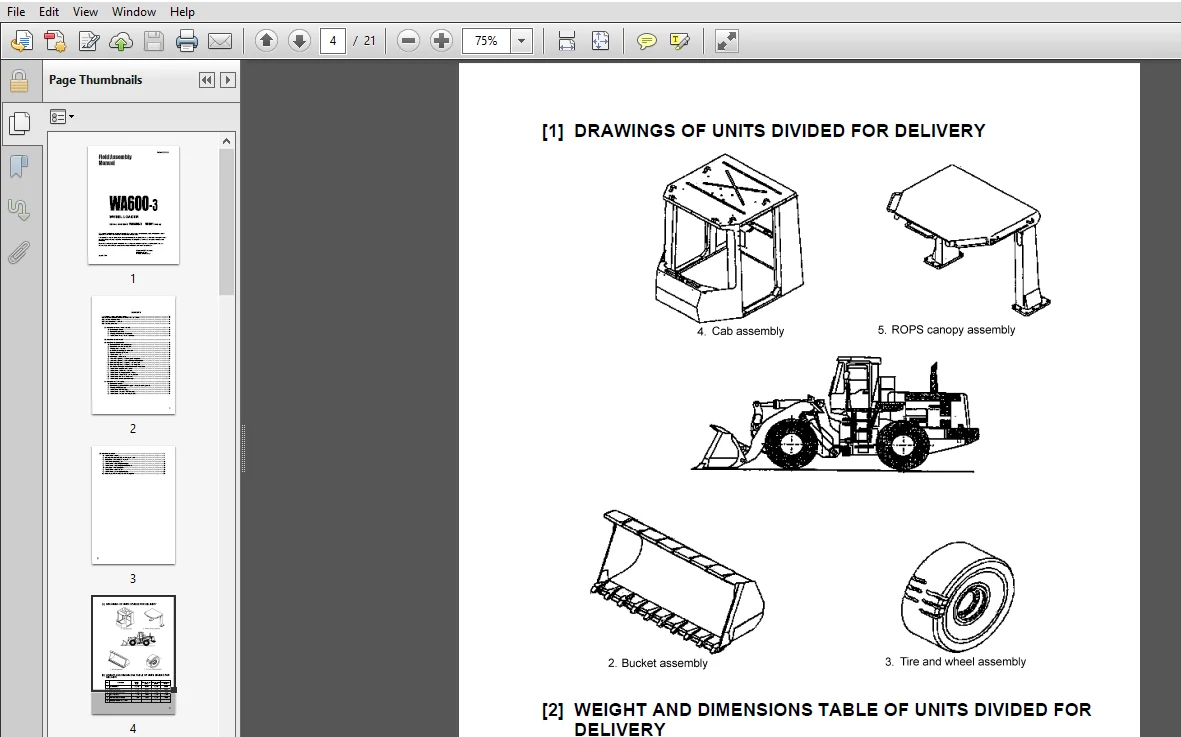
Task: Click the '2. Bucket assembly' caption
Action: [658, 663]
